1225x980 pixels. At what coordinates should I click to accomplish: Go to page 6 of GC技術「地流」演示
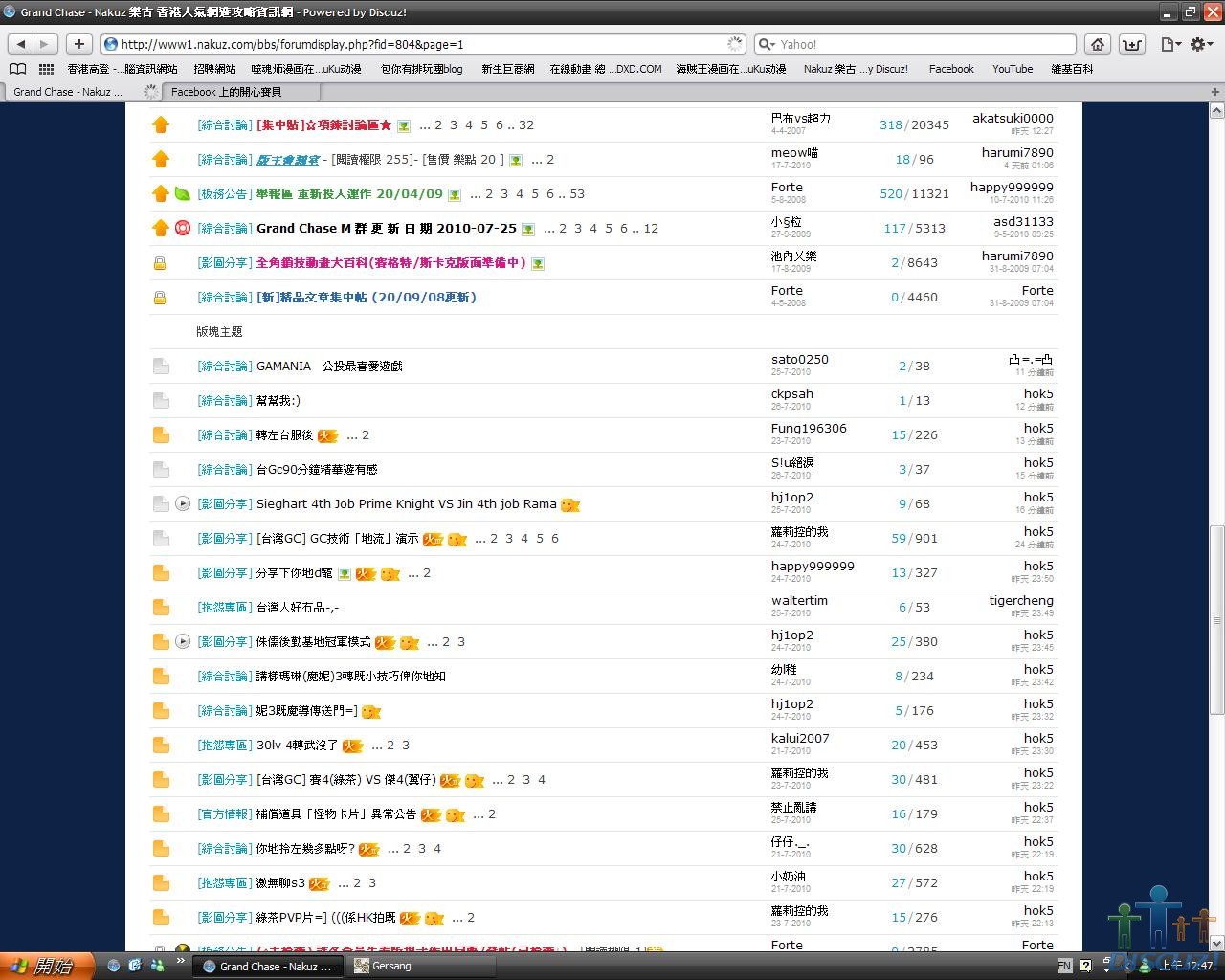click(x=555, y=539)
